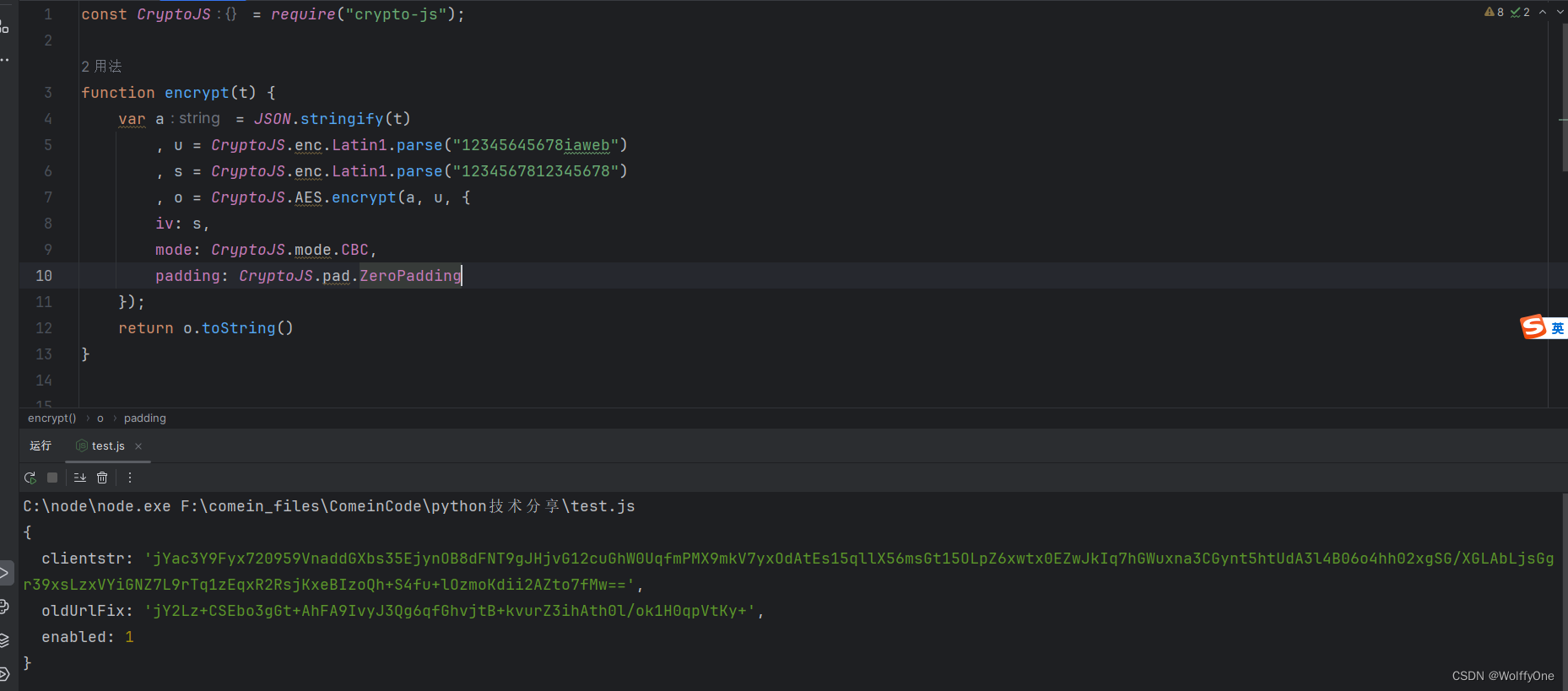Click 'CBC' in the mode line
This screenshot has height=691, width=1568.
click(x=354, y=250)
